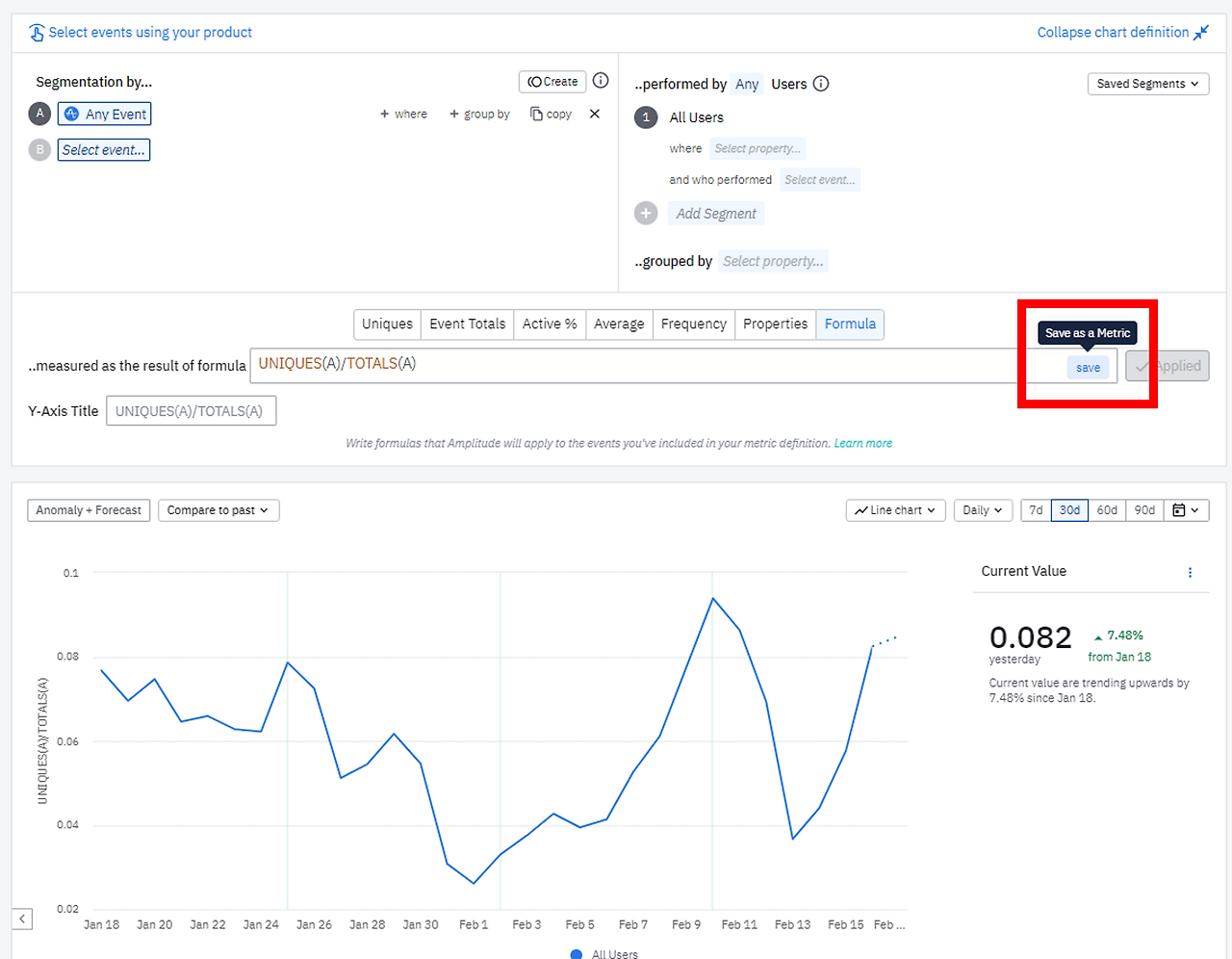The height and width of the screenshot is (959, 1232).
Task: Select the Formula tab
Action: click(x=850, y=324)
